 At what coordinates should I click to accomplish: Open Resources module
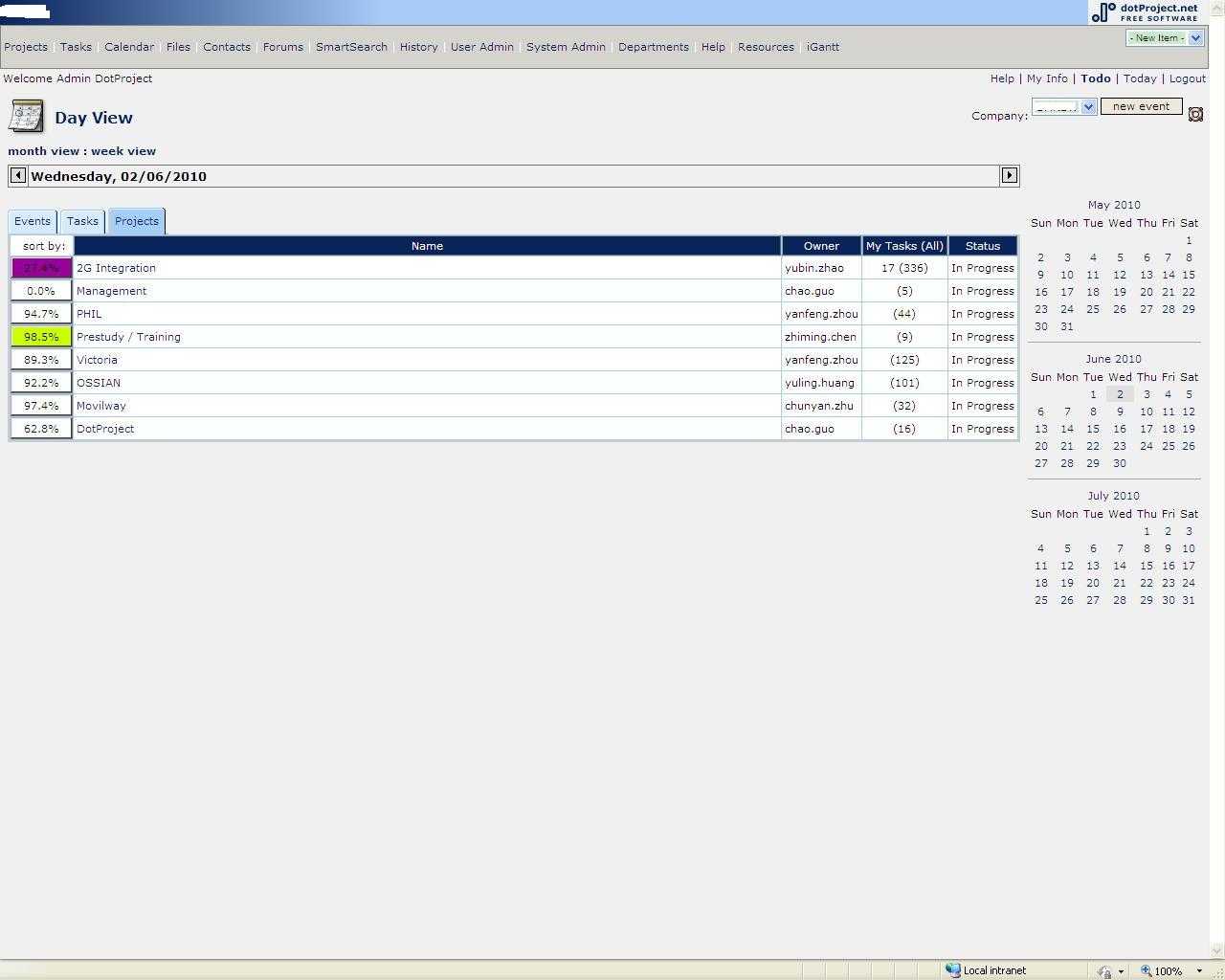click(x=766, y=47)
